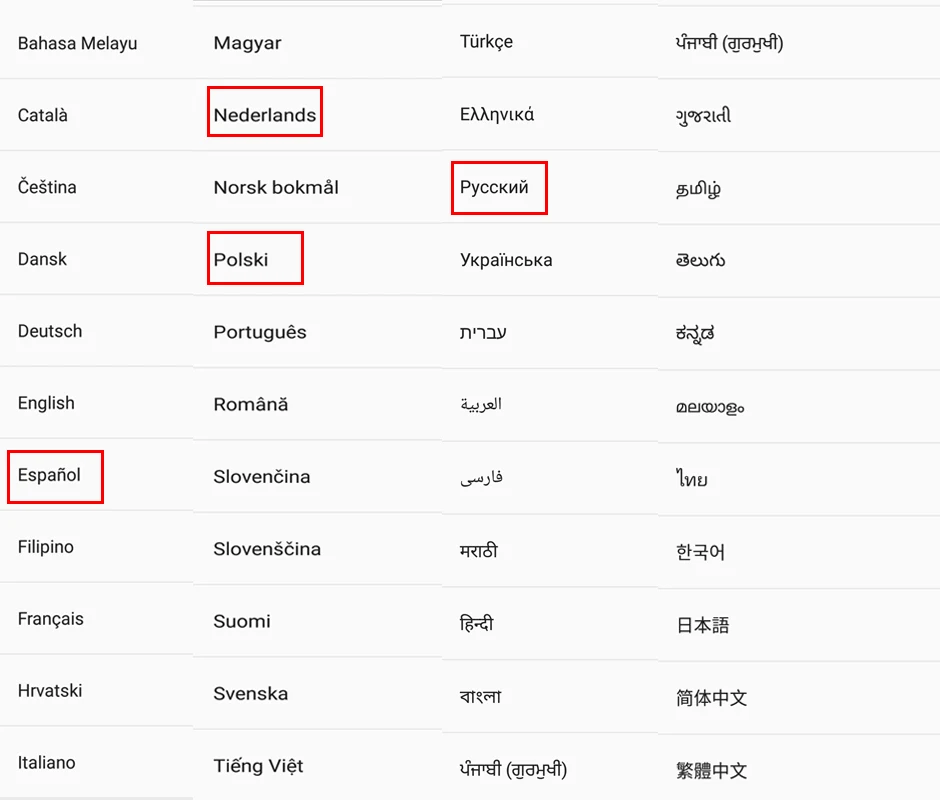Select Magyar from the list
Viewport: 940px width, 800px height.
coord(247,43)
